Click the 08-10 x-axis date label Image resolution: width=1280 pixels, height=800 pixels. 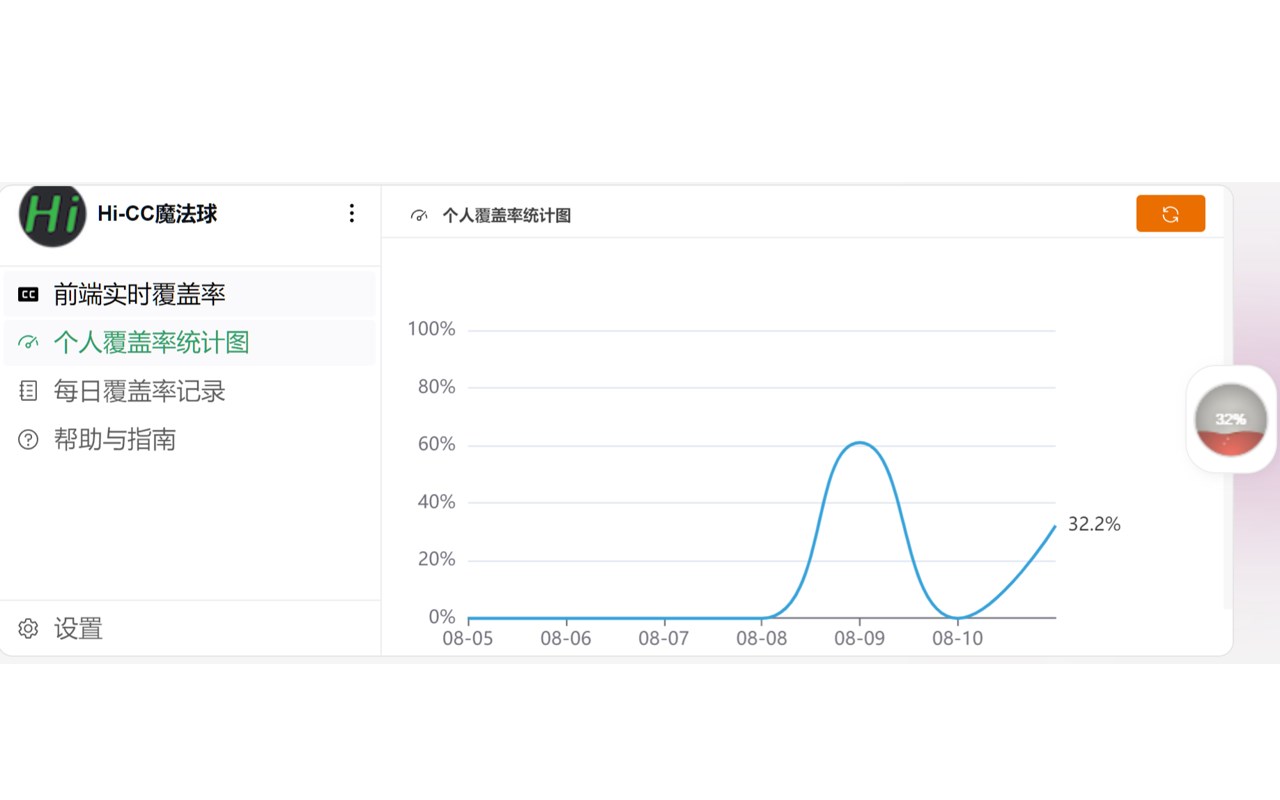click(958, 638)
